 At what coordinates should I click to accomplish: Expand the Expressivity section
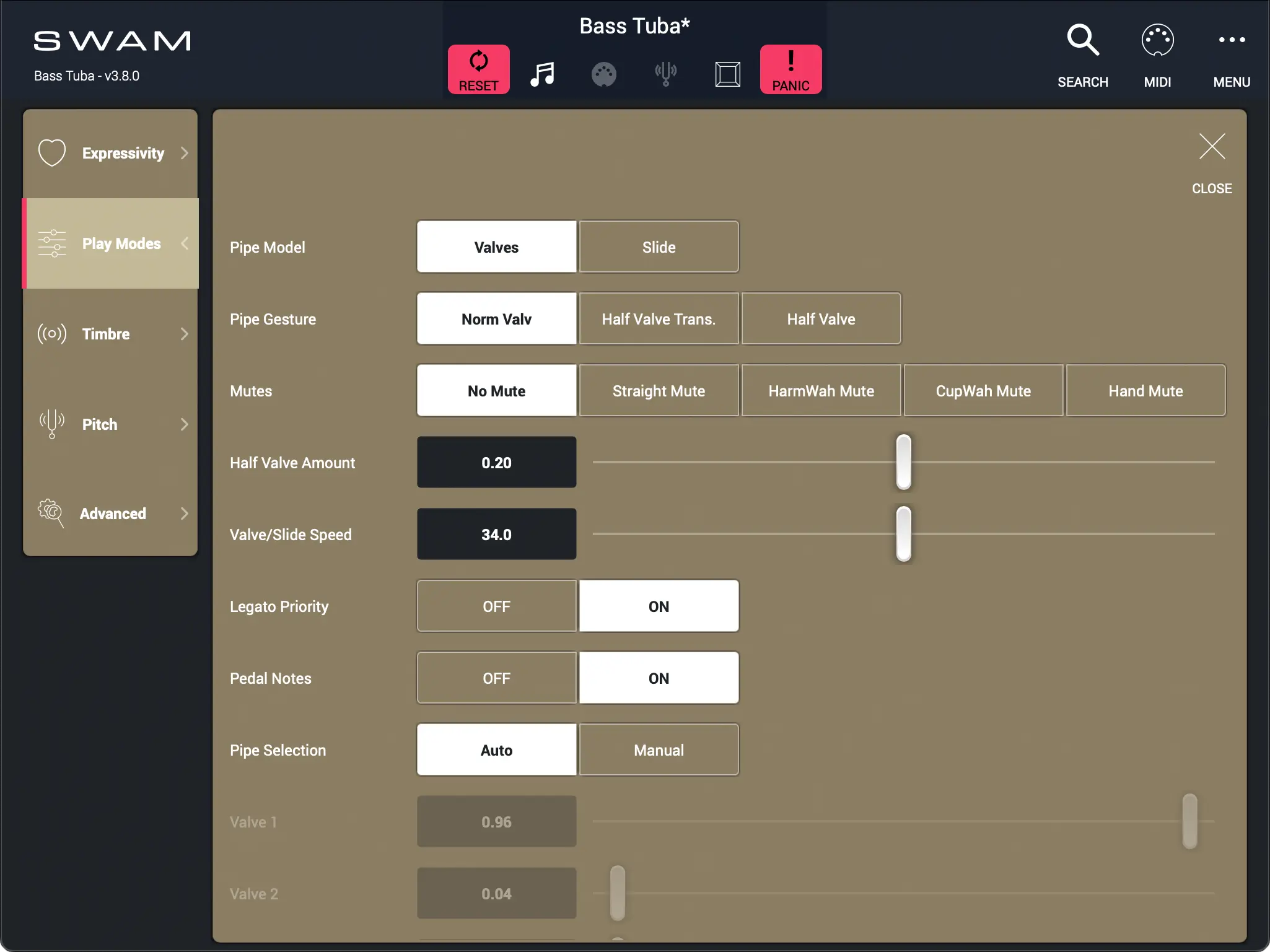point(110,153)
